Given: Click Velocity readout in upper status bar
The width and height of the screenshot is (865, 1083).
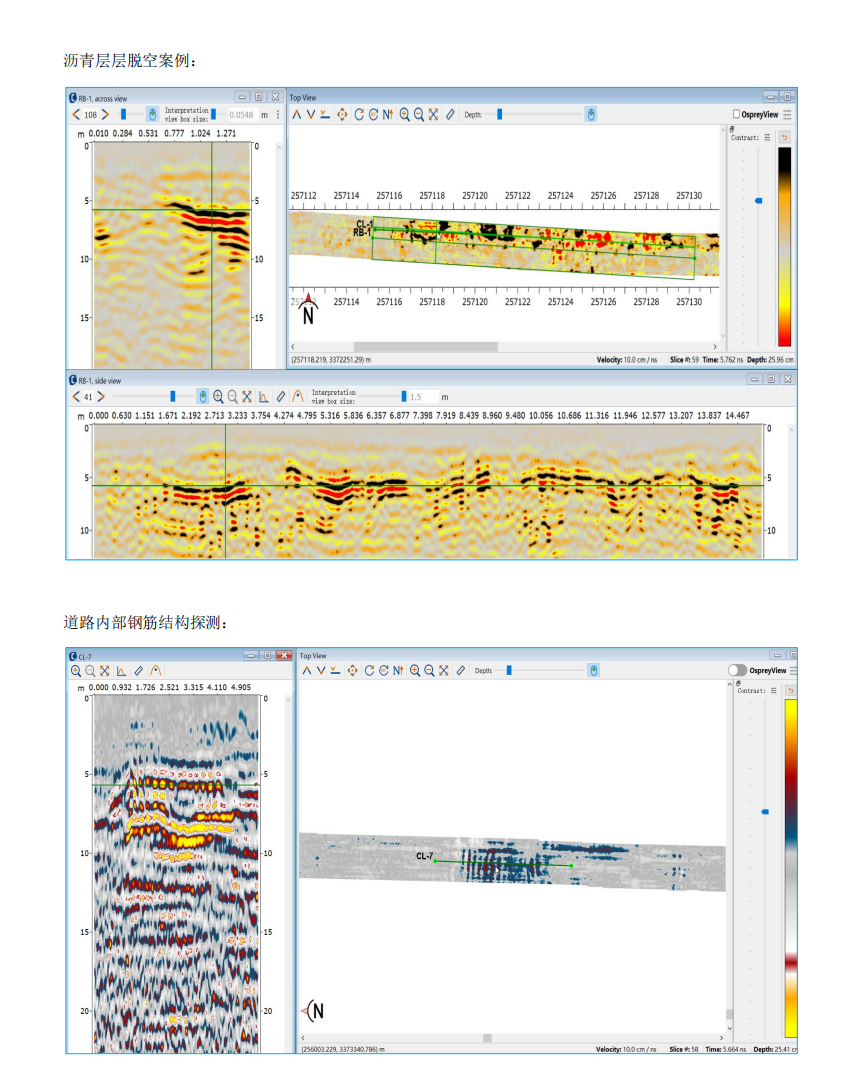Looking at the screenshot, I should 627,360.
